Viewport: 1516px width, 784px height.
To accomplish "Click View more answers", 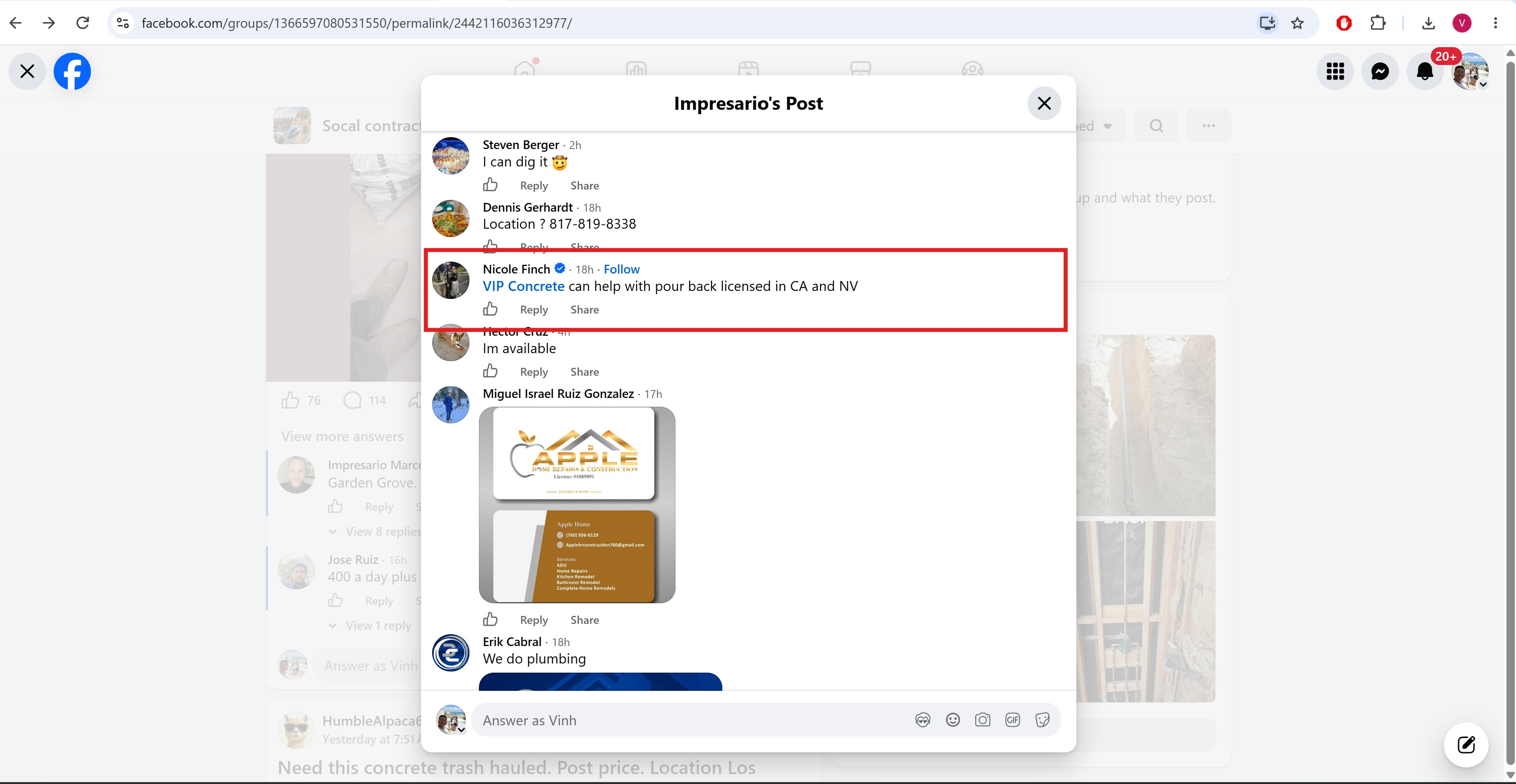I will pos(342,436).
